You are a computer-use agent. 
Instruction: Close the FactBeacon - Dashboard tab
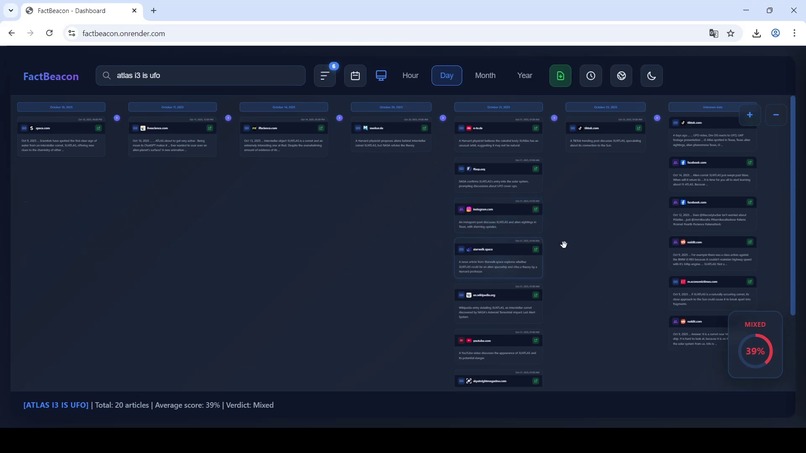134,10
